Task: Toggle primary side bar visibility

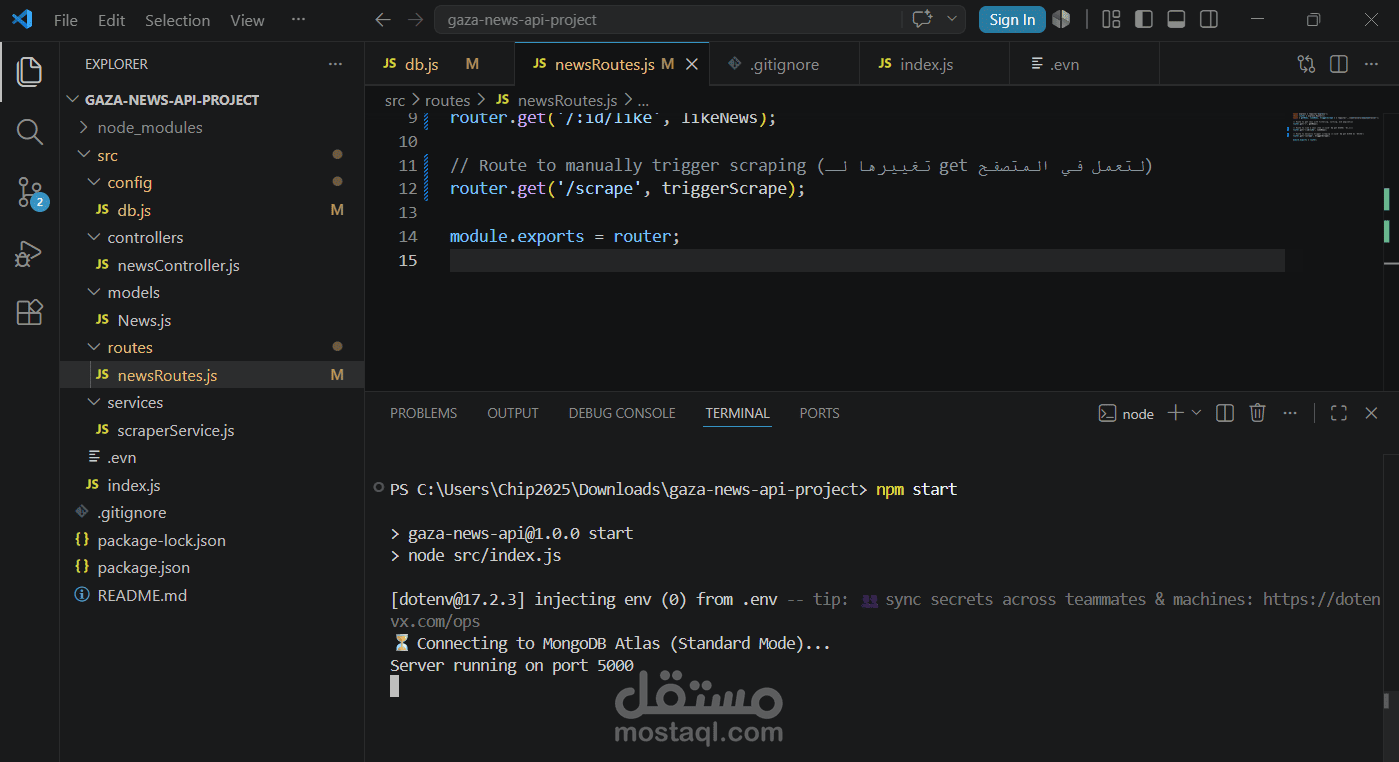Action: coord(1144,19)
